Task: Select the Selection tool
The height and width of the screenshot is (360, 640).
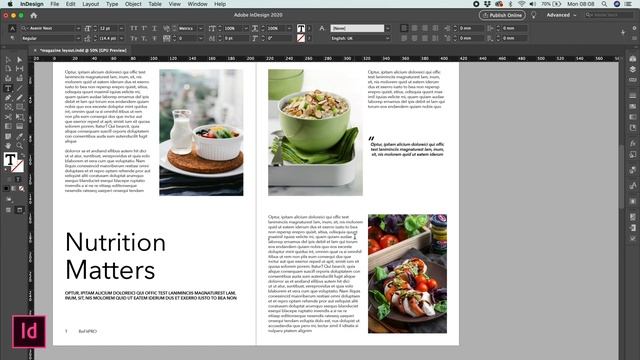Action: click(8, 60)
